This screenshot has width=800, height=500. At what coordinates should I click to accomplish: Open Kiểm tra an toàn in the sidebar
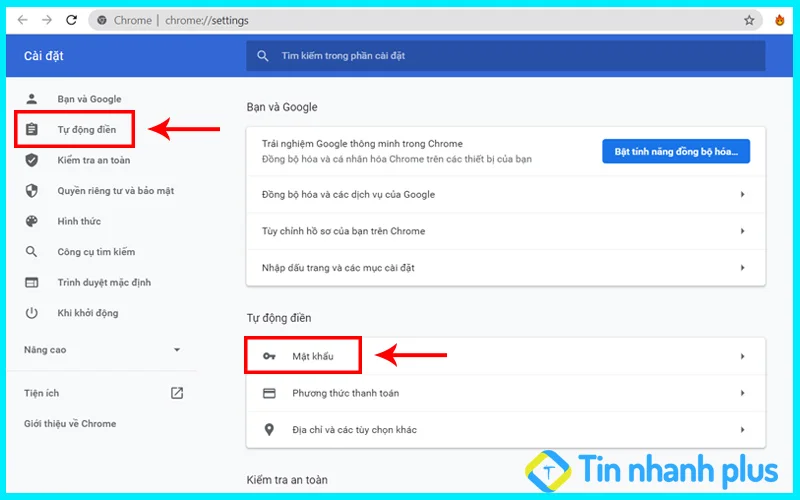point(93,160)
